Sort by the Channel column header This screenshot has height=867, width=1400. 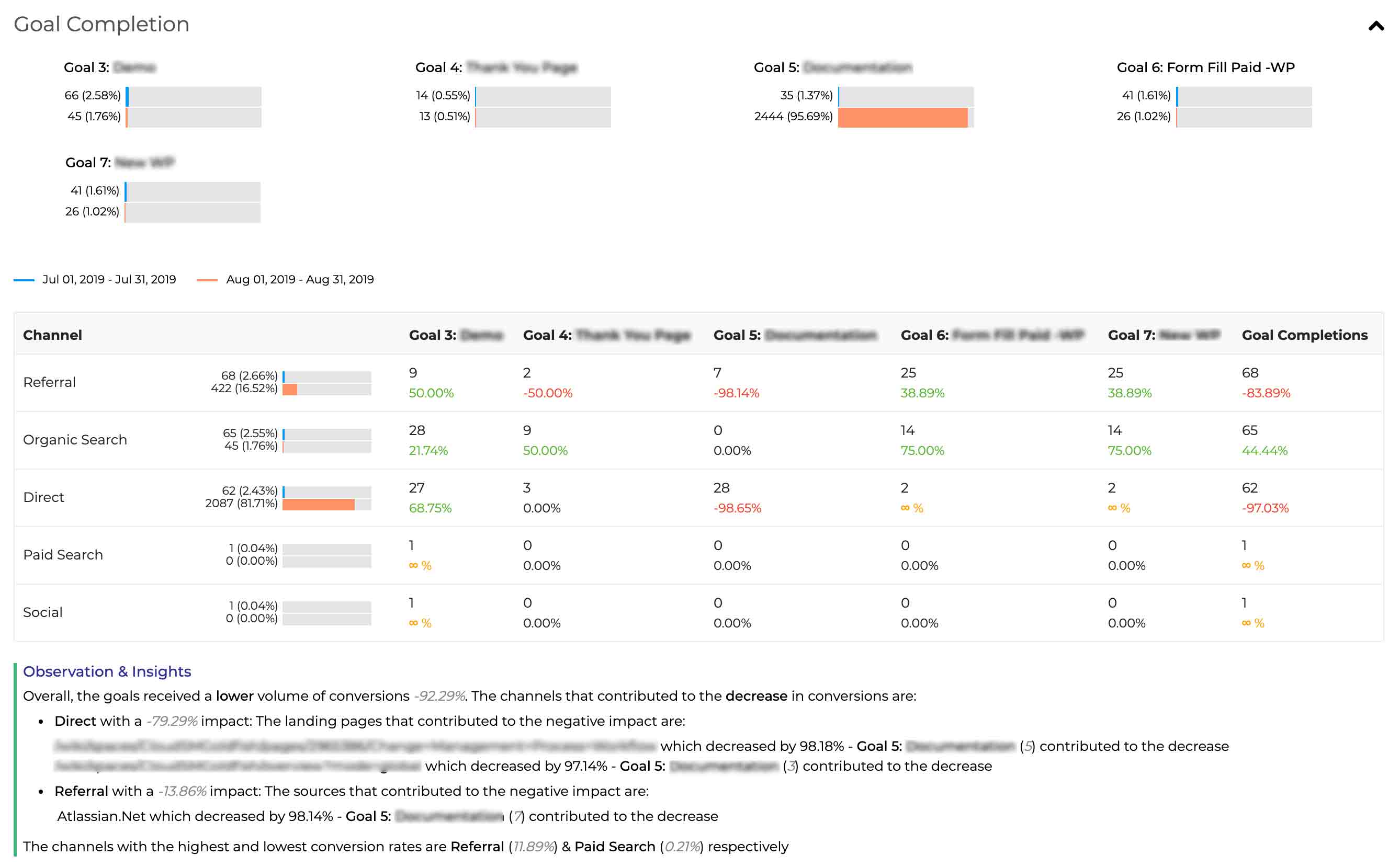pyautogui.click(x=52, y=335)
